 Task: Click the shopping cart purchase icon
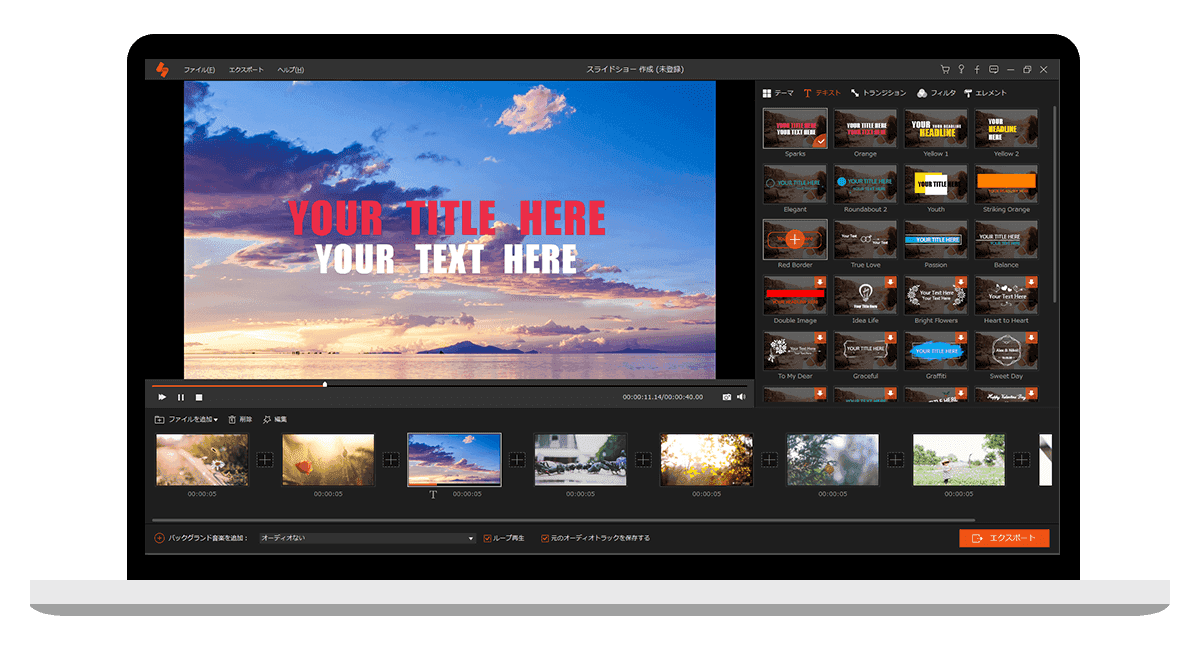945,69
